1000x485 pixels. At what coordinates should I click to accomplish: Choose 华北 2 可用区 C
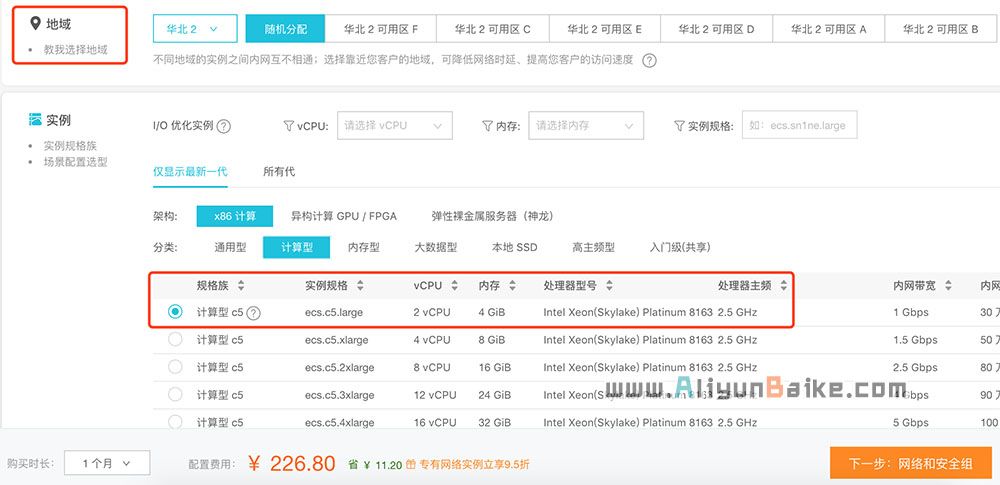[x=492, y=29]
